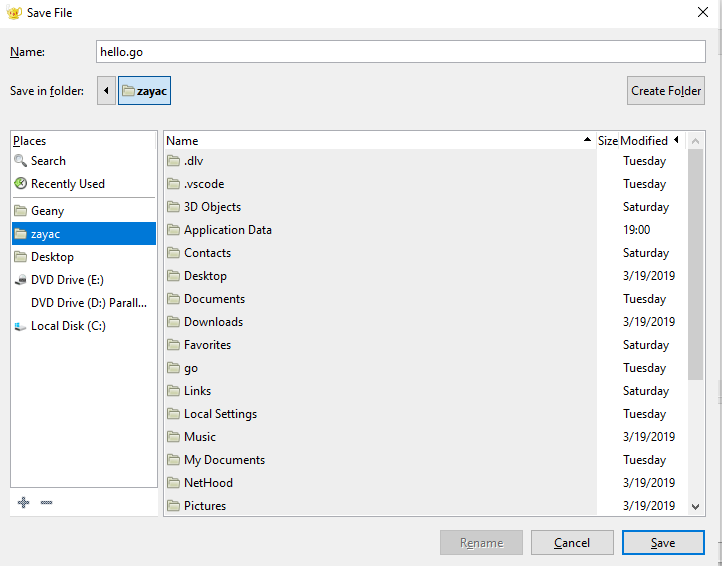The image size is (722, 566).
Task: Open Local Disk (C:) location
Action: pos(84,326)
